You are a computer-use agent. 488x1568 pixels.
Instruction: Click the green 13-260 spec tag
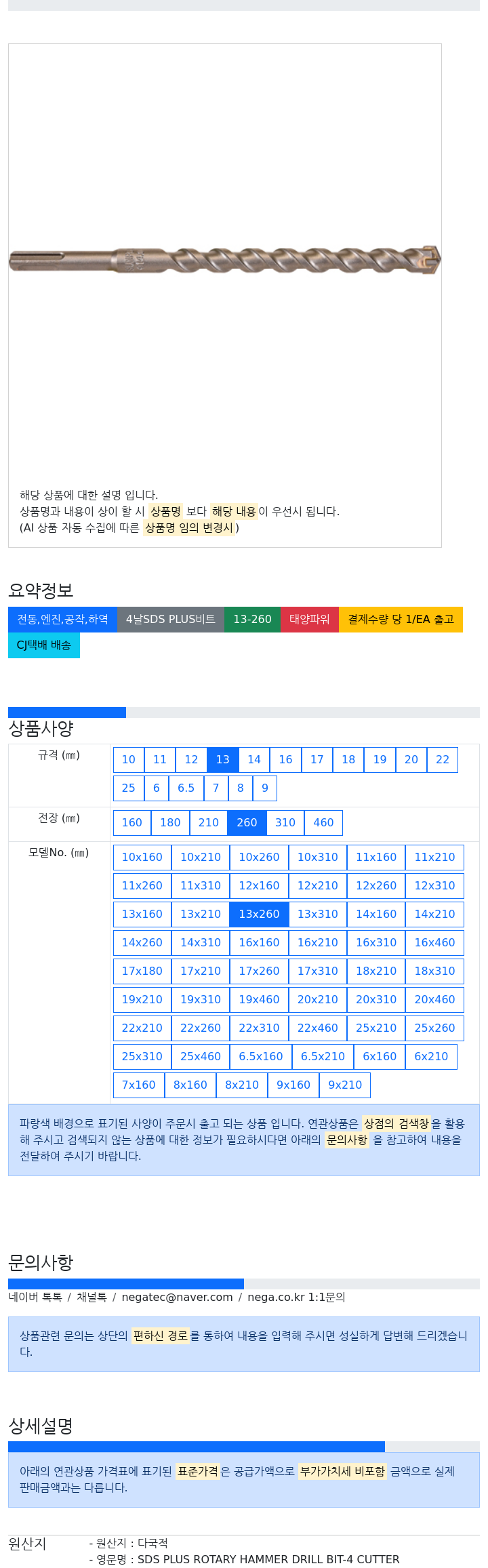click(x=252, y=620)
